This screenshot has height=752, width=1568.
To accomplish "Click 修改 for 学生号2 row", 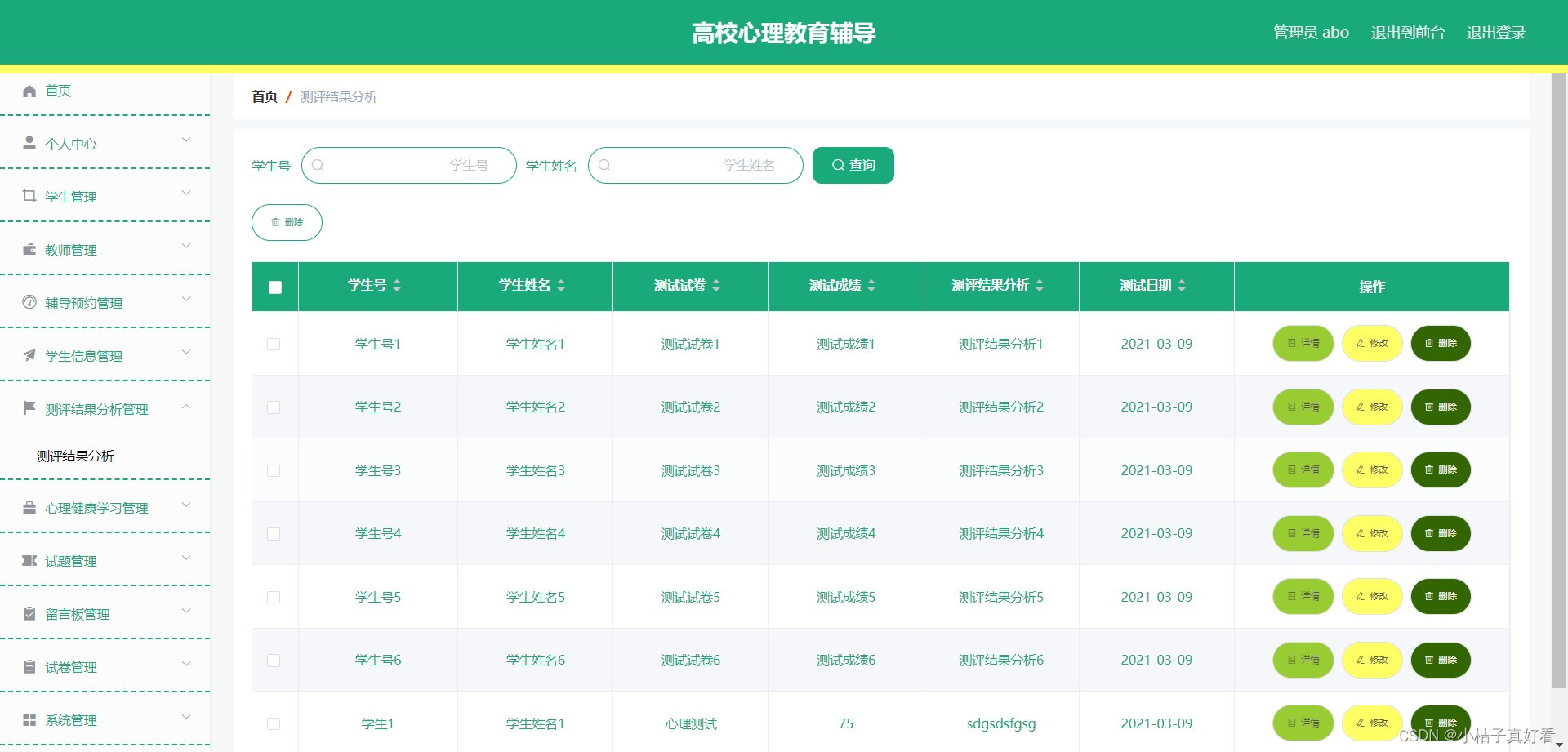I will [x=1372, y=407].
